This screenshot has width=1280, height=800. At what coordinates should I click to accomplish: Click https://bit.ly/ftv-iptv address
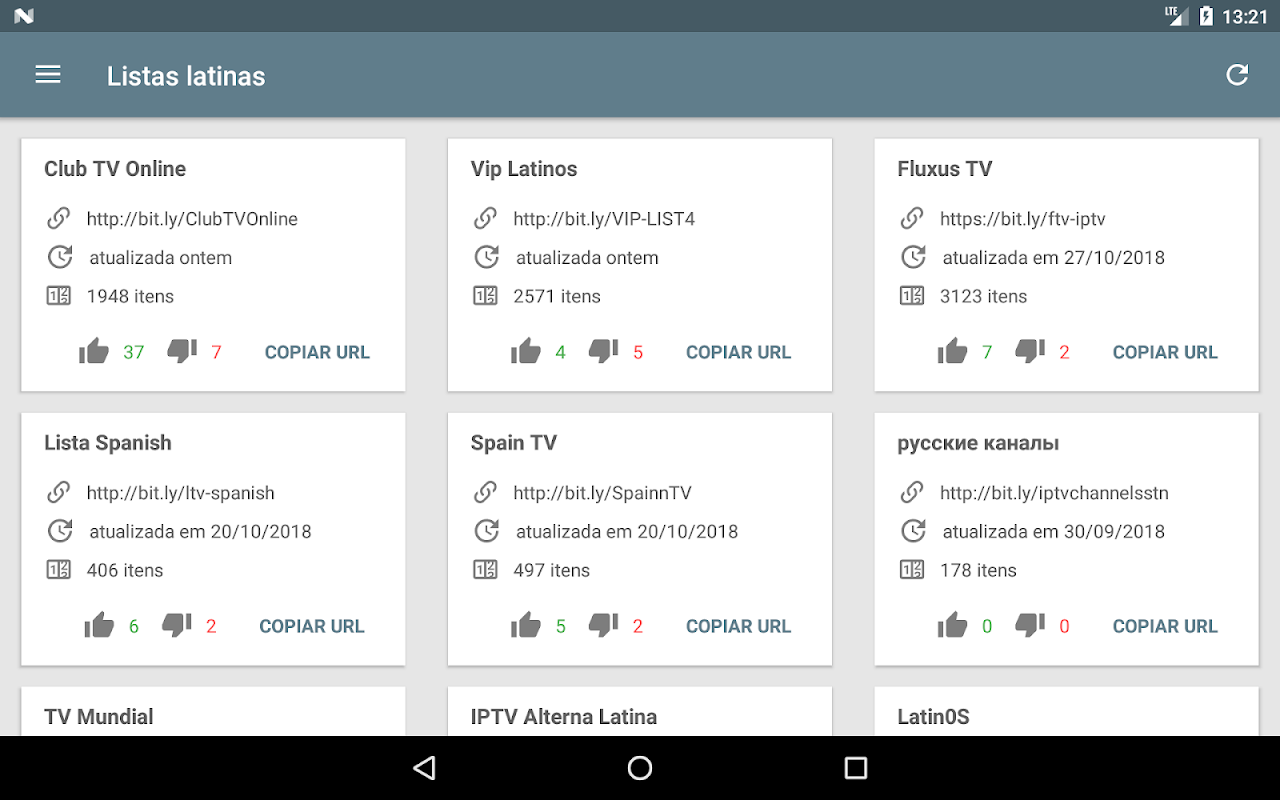click(x=1022, y=219)
